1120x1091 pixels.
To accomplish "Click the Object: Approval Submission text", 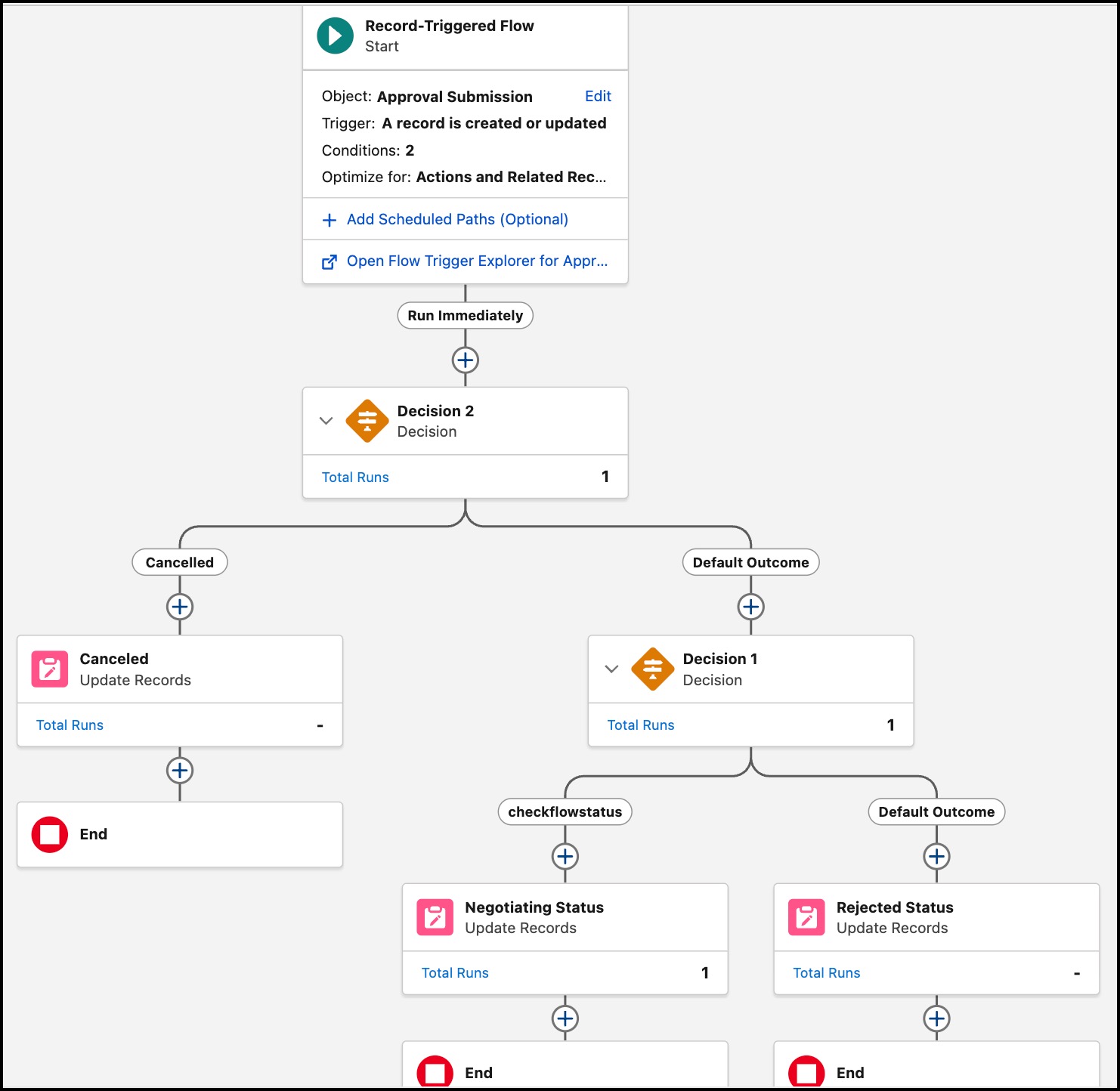I will pyautogui.click(x=427, y=97).
